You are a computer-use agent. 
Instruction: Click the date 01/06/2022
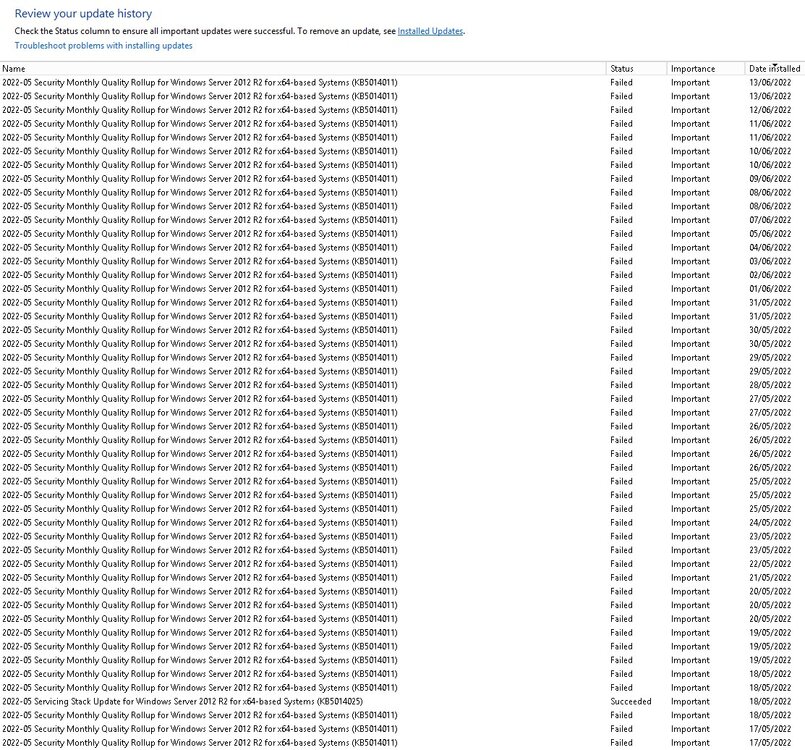click(x=770, y=289)
